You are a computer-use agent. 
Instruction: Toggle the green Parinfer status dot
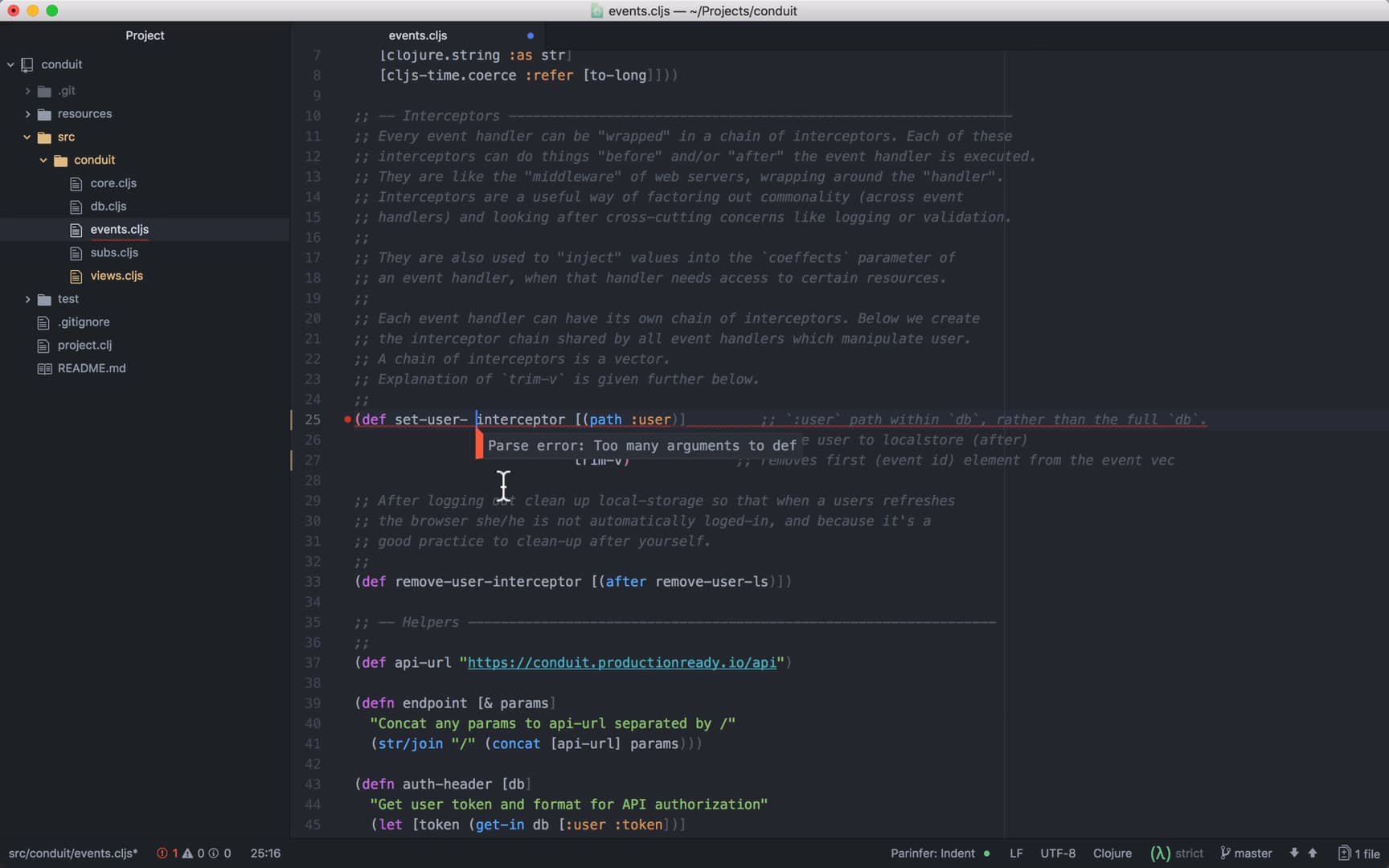tap(986, 854)
